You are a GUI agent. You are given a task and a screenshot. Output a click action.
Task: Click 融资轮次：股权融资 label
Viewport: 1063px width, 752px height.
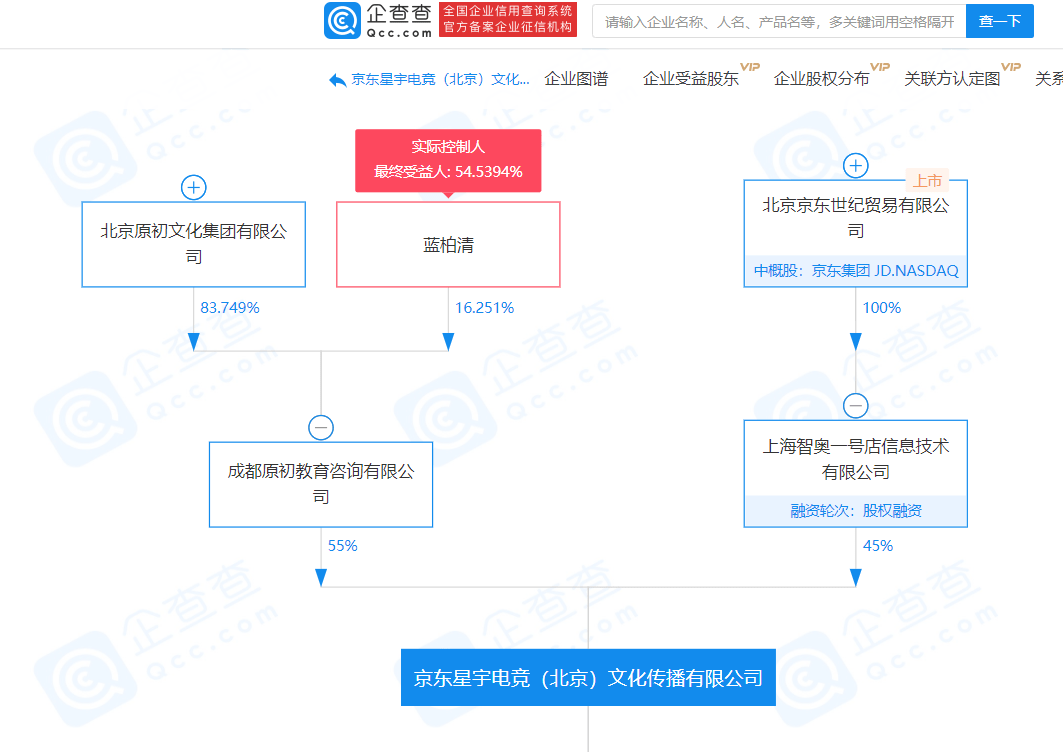(x=856, y=511)
